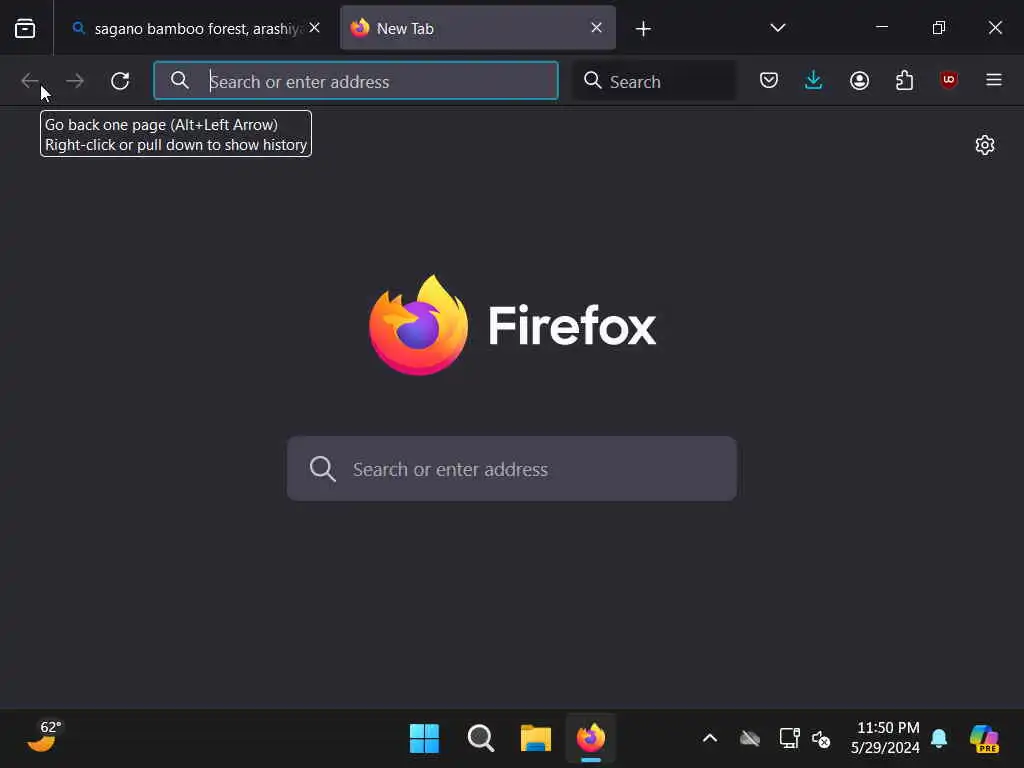Image resolution: width=1024 pixels, height=768 pixels.
Task: Click the Firefox taskbar icon
Action: 591,739
